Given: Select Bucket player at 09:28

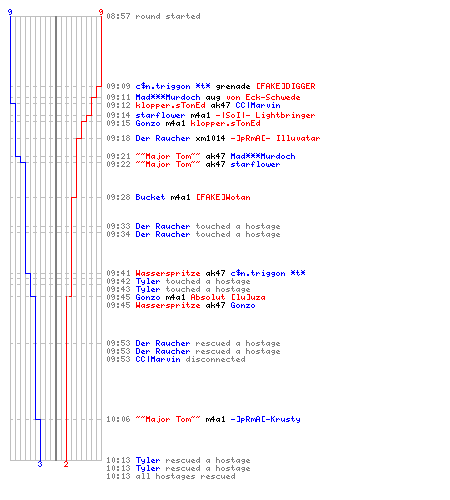Looking at the screenshot, I should [x=150, y=197].
